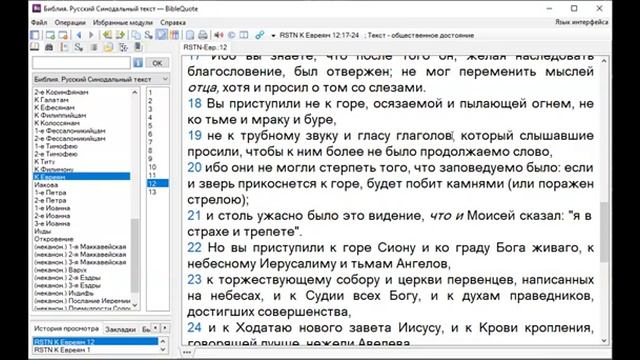
Task: Select chapter 7 in chapter list
Action: pos(151,142)
